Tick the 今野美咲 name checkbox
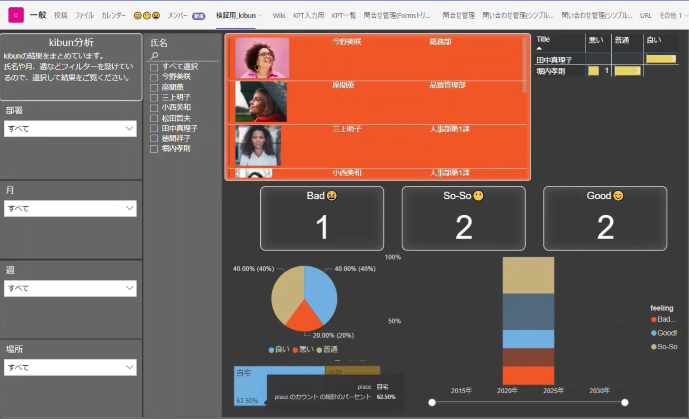 click(154, 76)
